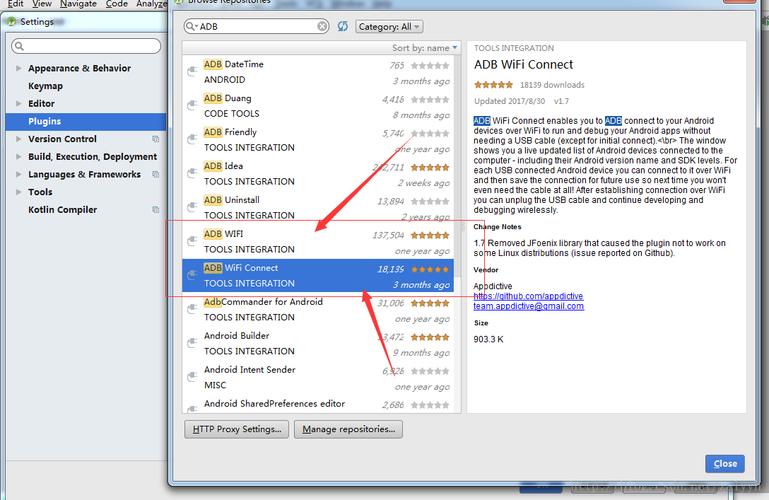Select Kotlin Compiler in Settings tree
Screen dimensions: 769x500
coord(62,209)
